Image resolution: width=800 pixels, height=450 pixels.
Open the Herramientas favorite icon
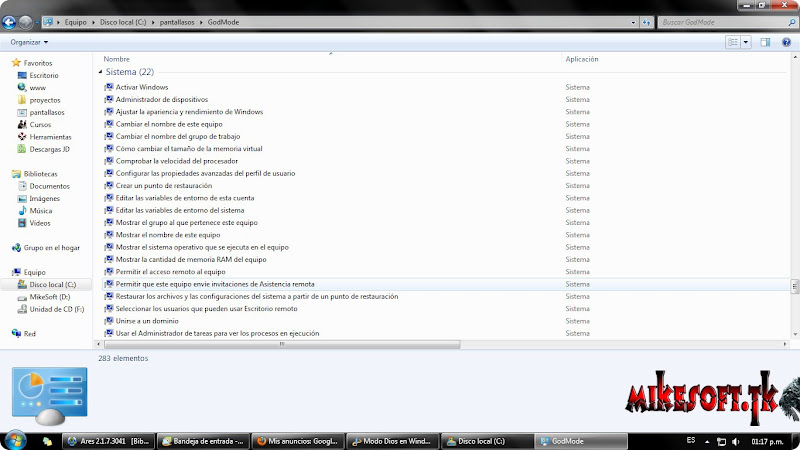(22, 137)
